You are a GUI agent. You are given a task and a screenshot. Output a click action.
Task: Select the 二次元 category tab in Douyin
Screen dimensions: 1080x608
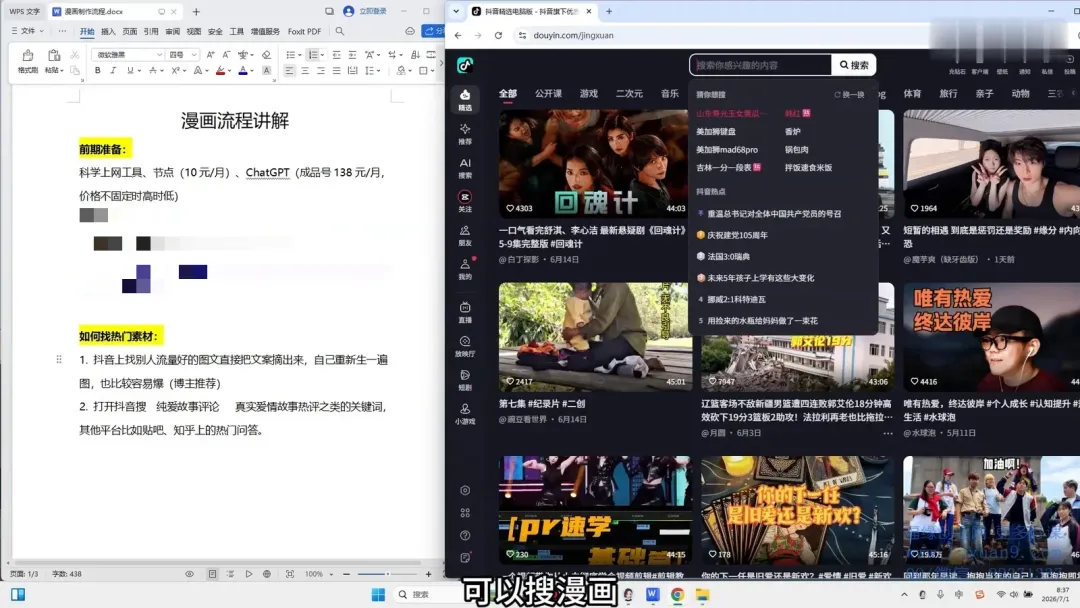[x=629, y=94]
